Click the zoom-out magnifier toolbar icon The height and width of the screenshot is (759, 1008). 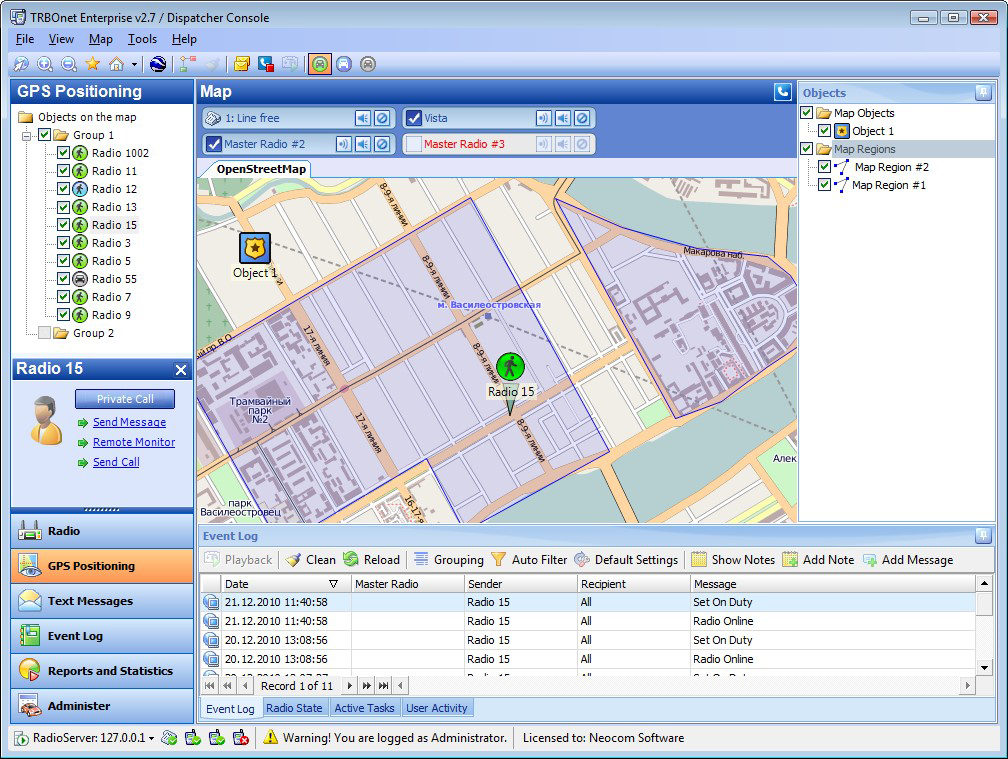pyautogui.click(x=69, y=64)
